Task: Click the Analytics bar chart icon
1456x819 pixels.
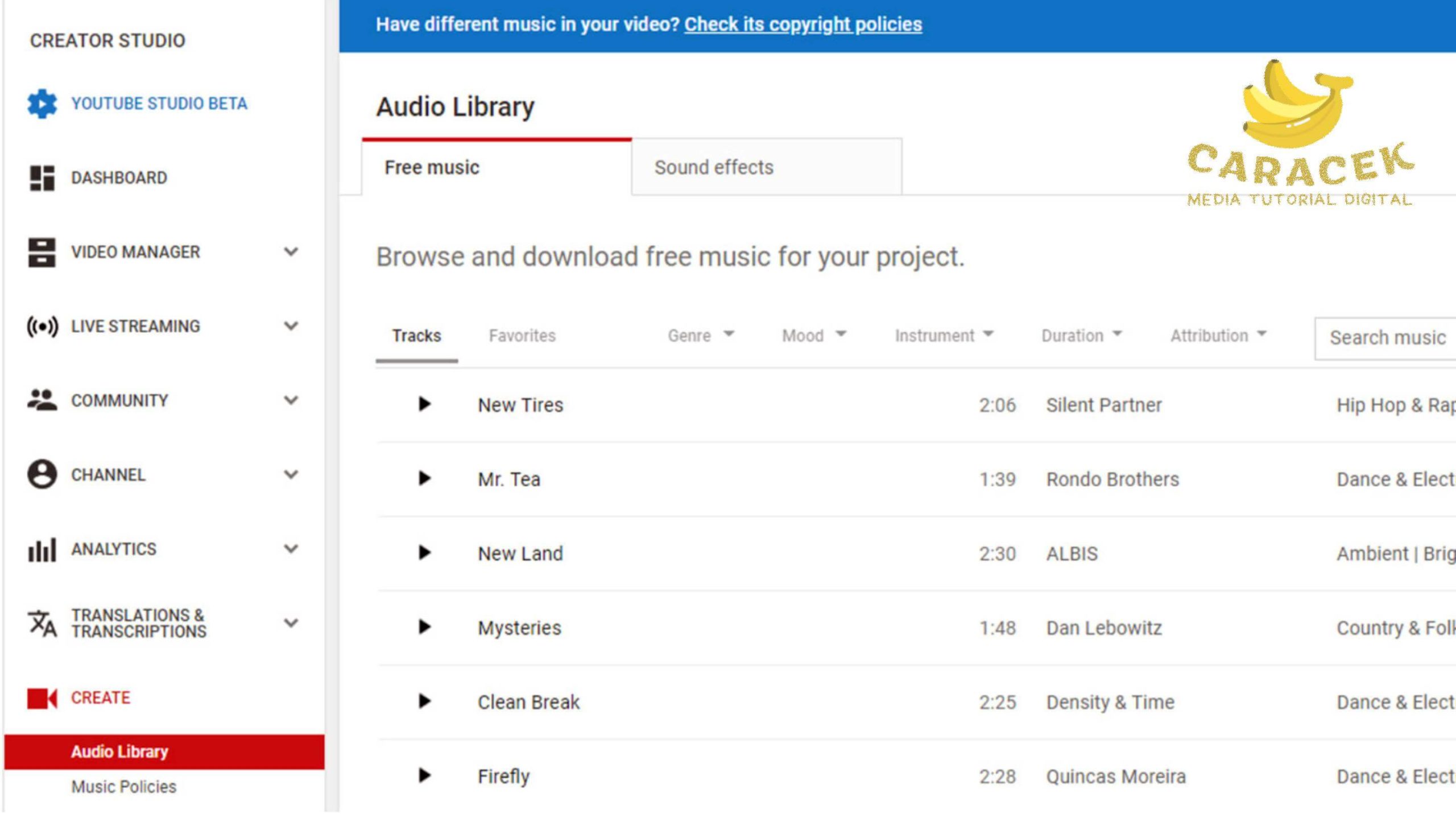Action: pos(42,549)
